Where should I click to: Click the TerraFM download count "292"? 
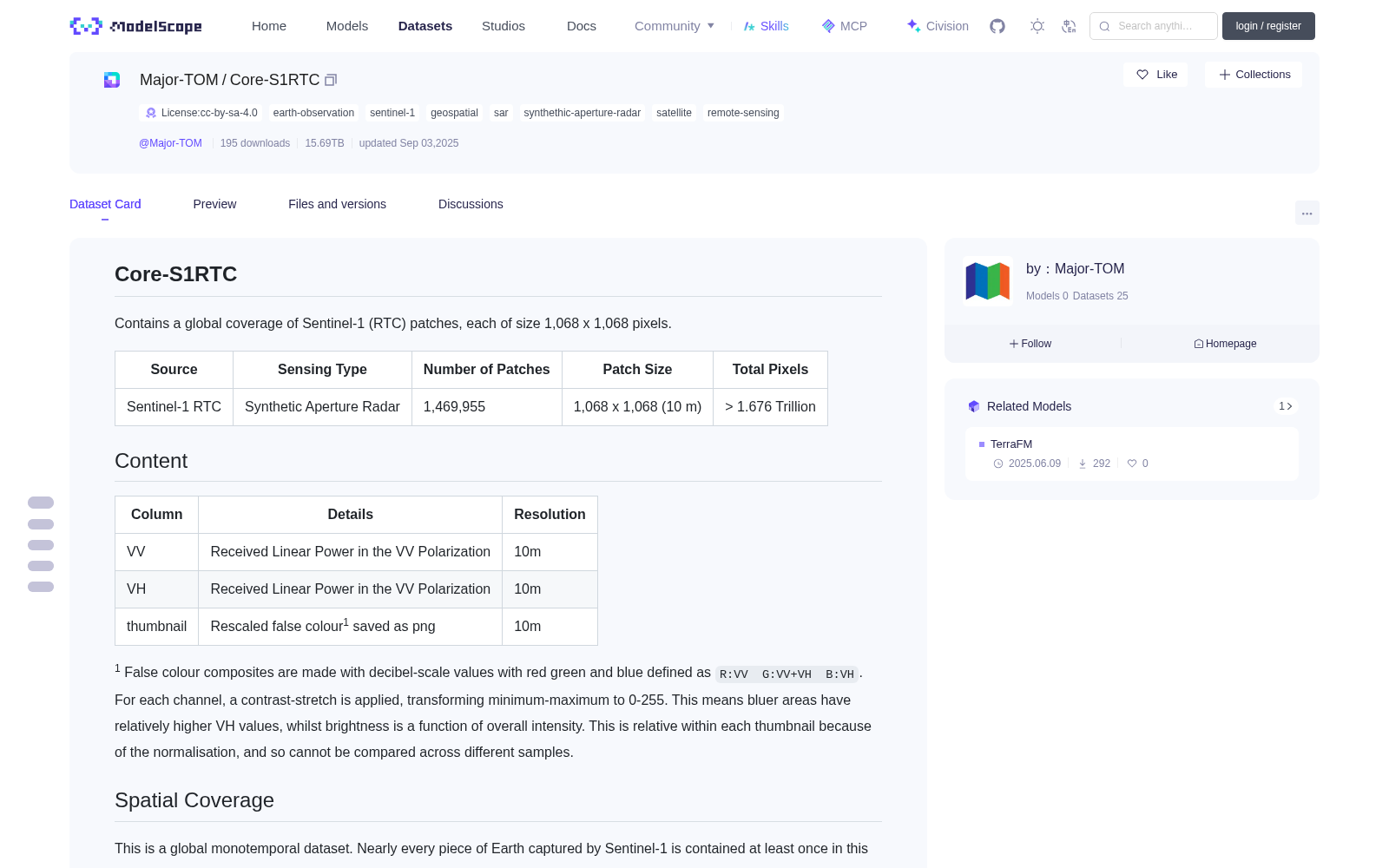1102,464
